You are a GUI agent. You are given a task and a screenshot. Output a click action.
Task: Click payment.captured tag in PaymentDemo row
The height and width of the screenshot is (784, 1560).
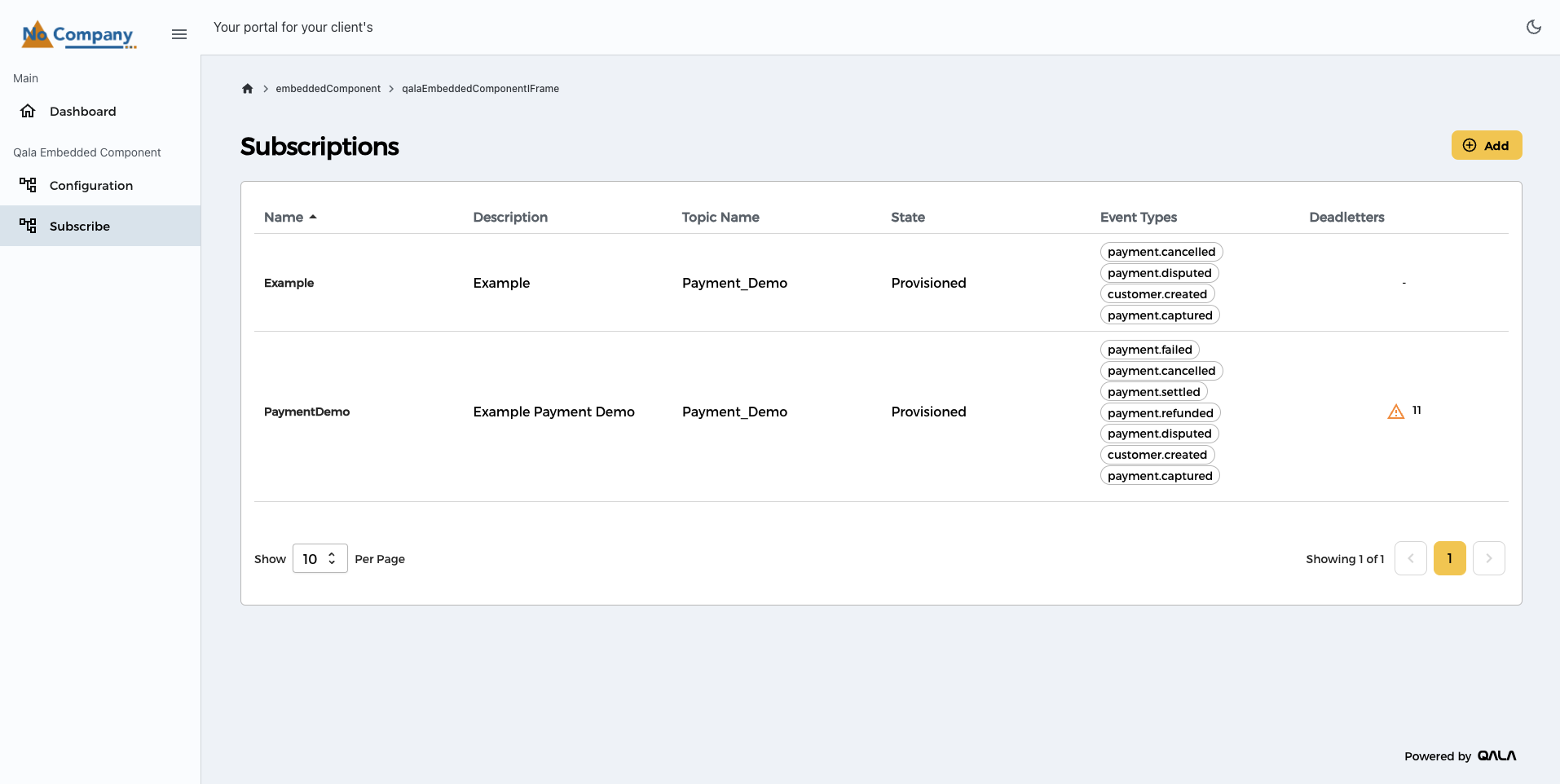coord(1160,476)
